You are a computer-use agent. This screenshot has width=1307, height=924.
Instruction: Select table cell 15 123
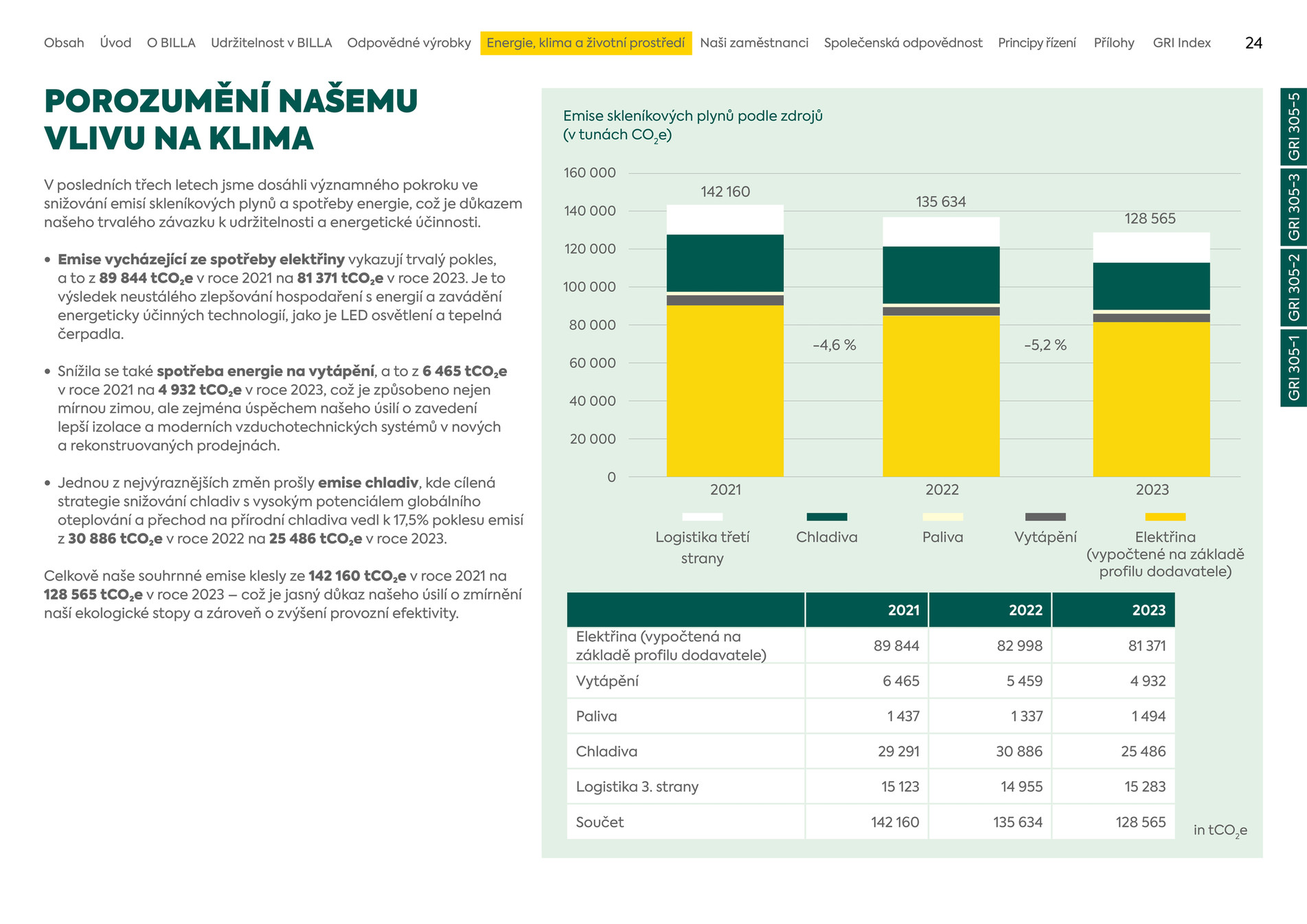(x=900, y=787)
